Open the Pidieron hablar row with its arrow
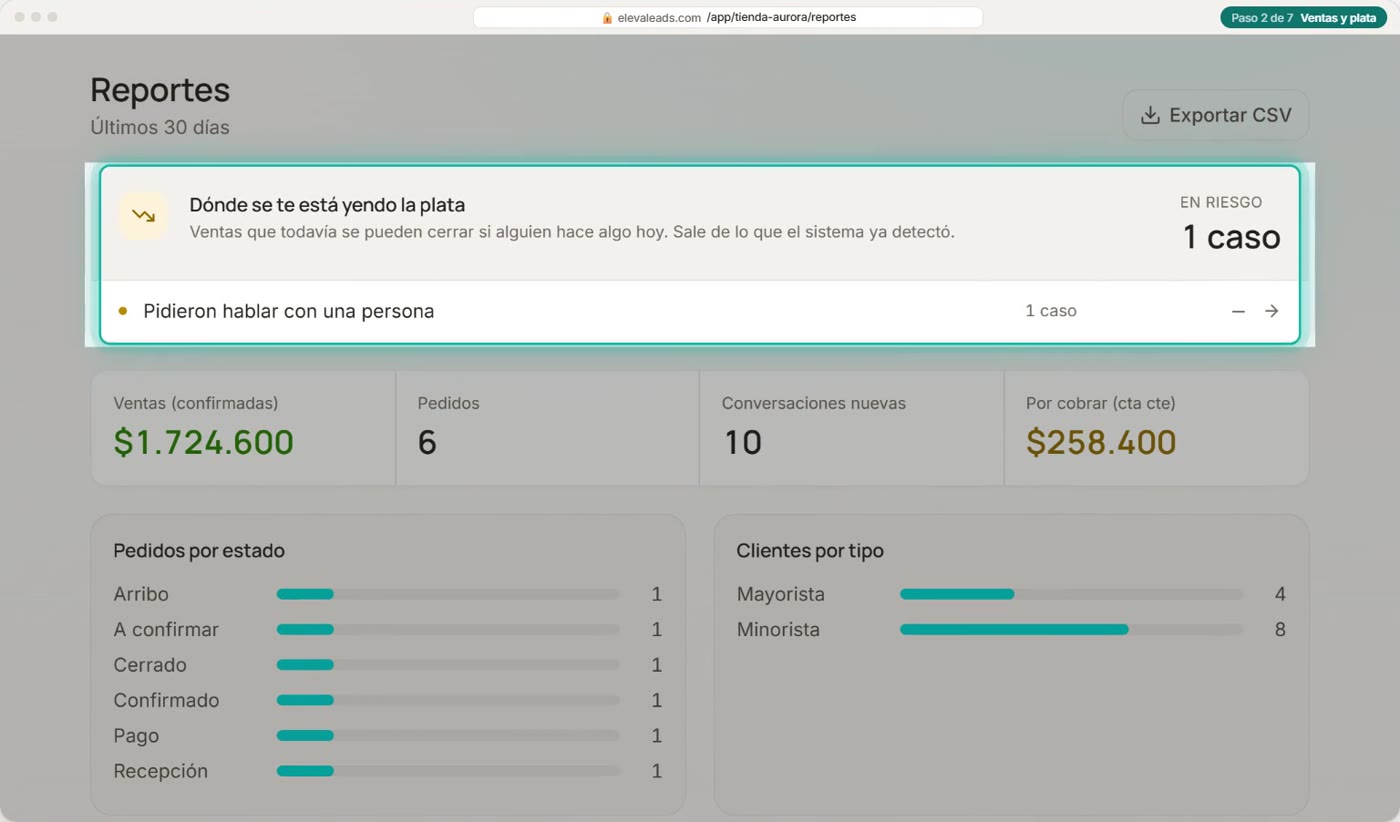This screenshot has width=1400, height=822. pos(1271,311)
